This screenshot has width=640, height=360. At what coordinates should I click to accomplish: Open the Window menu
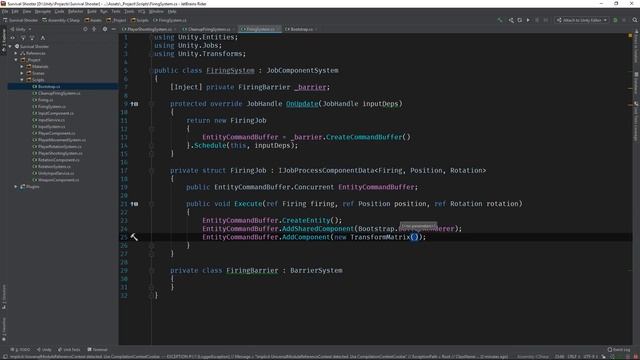pos(156,12)
